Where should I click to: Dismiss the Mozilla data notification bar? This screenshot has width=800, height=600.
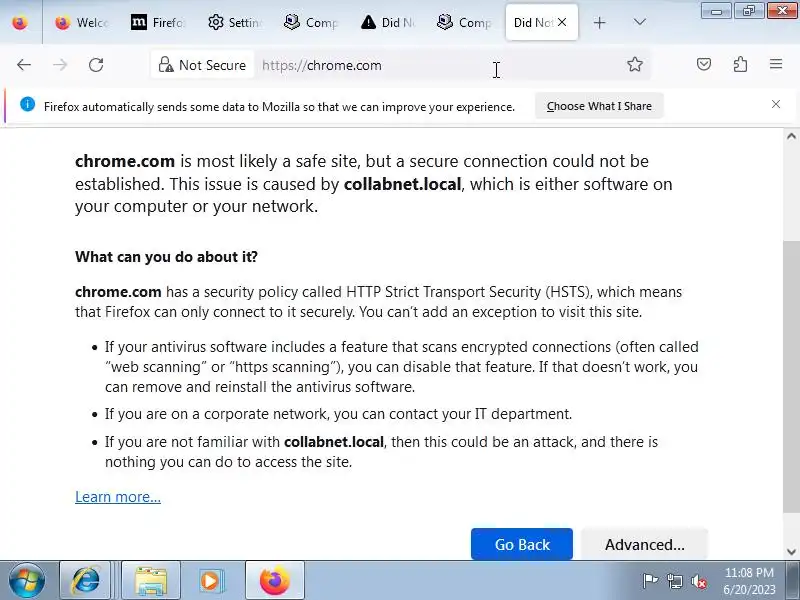(776, 104)
